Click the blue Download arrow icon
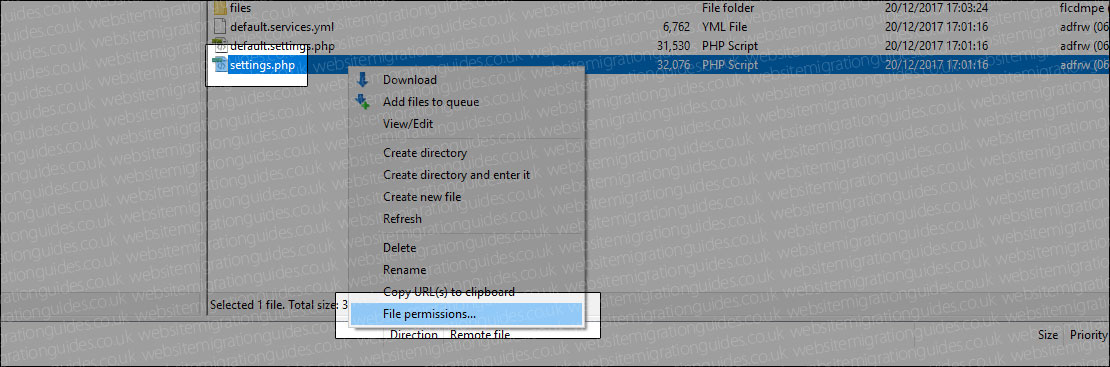The width and height of the screenshot is (1110, 367). click(x=362, y=79)
